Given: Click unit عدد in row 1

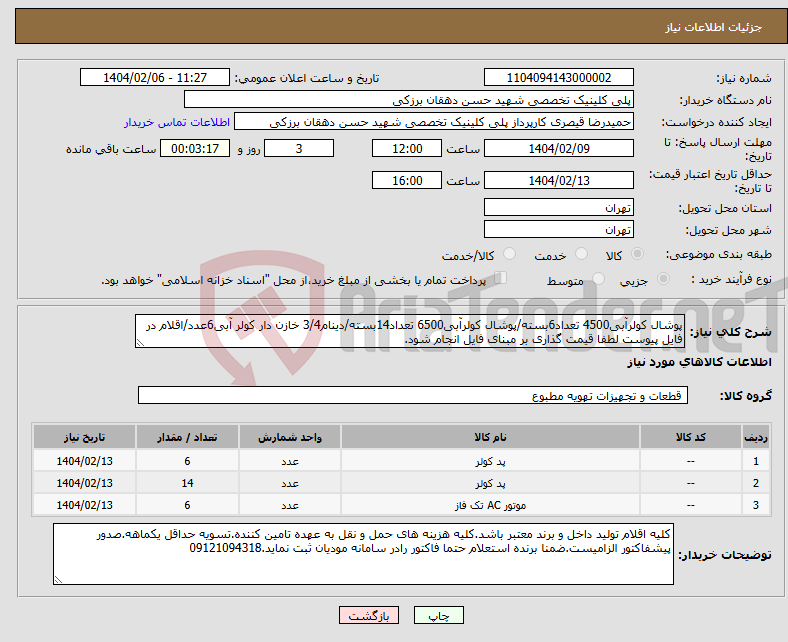Looking at the screenshot, I should [290, 461].
